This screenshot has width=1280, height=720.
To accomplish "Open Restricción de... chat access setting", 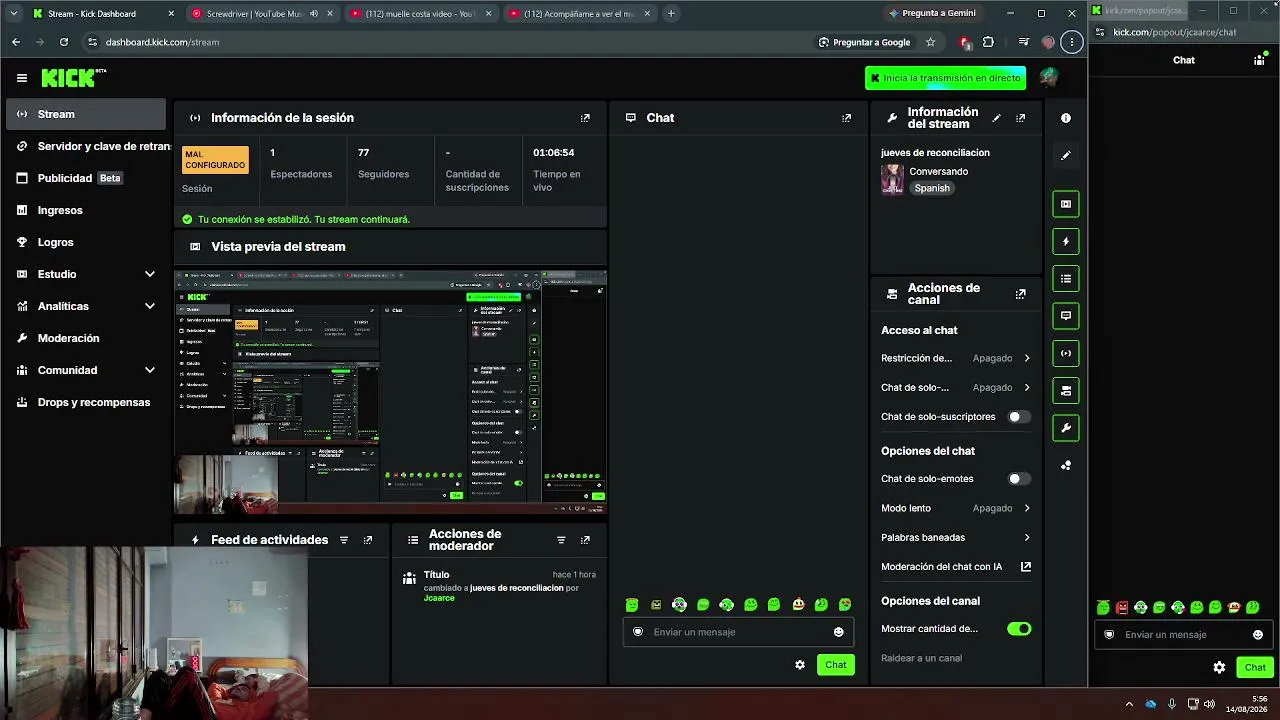I will 955,358.
